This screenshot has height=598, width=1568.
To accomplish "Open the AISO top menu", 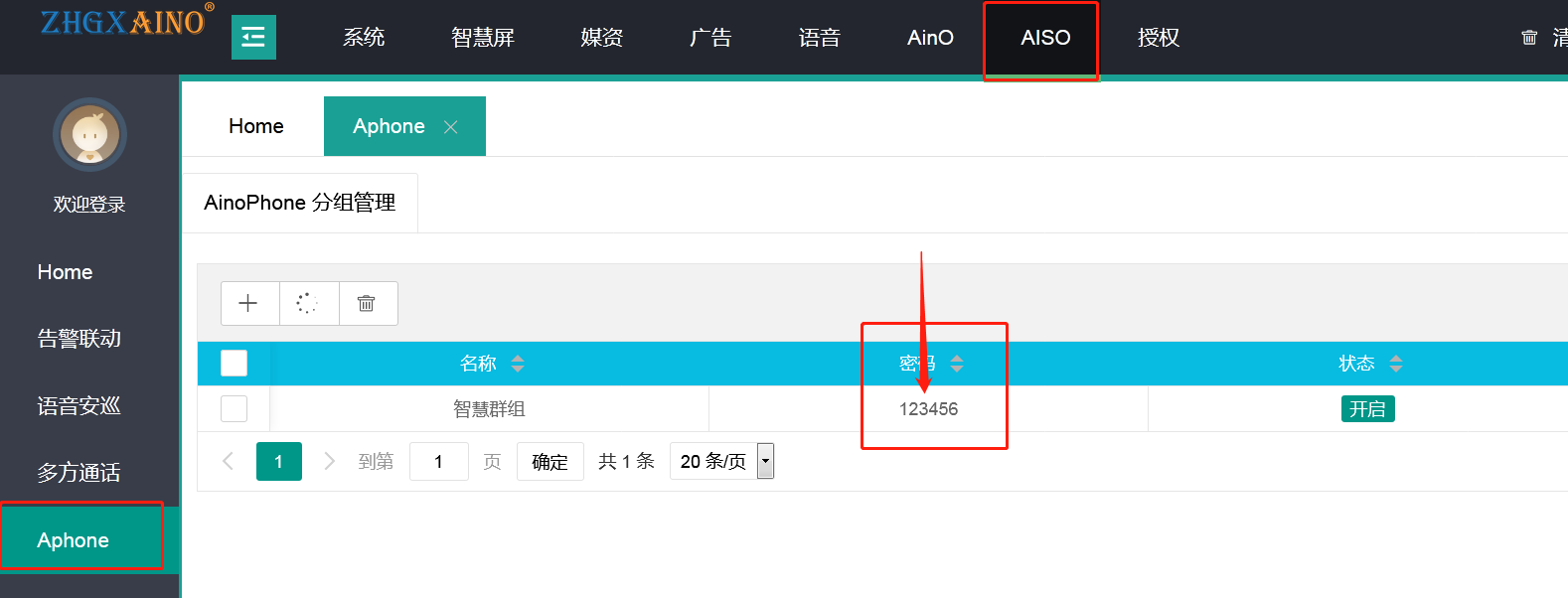I will (1044, 38).
